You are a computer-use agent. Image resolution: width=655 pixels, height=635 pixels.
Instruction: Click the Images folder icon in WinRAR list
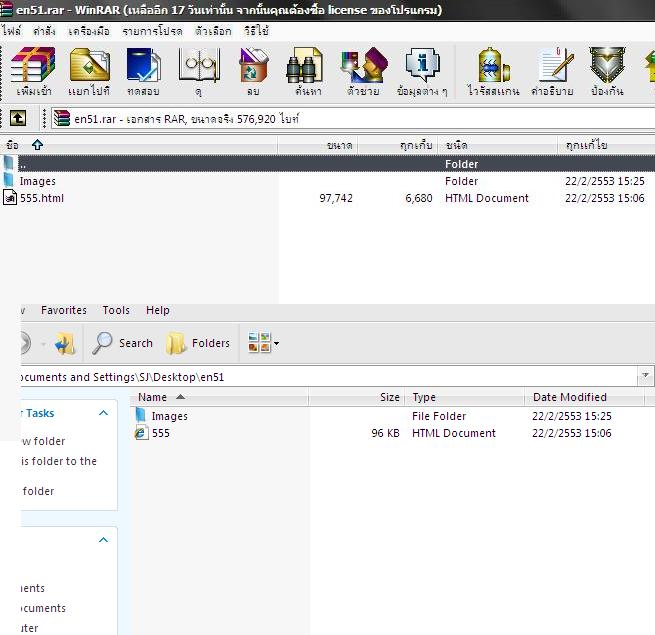(9, 180)
